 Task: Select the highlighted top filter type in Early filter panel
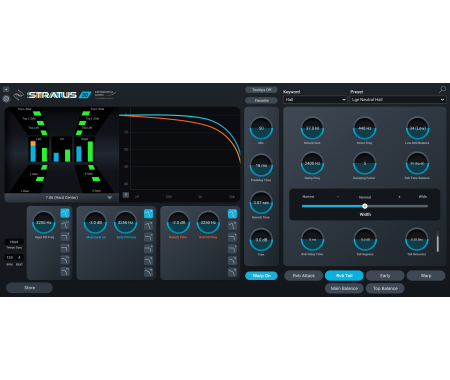[149, 213]
